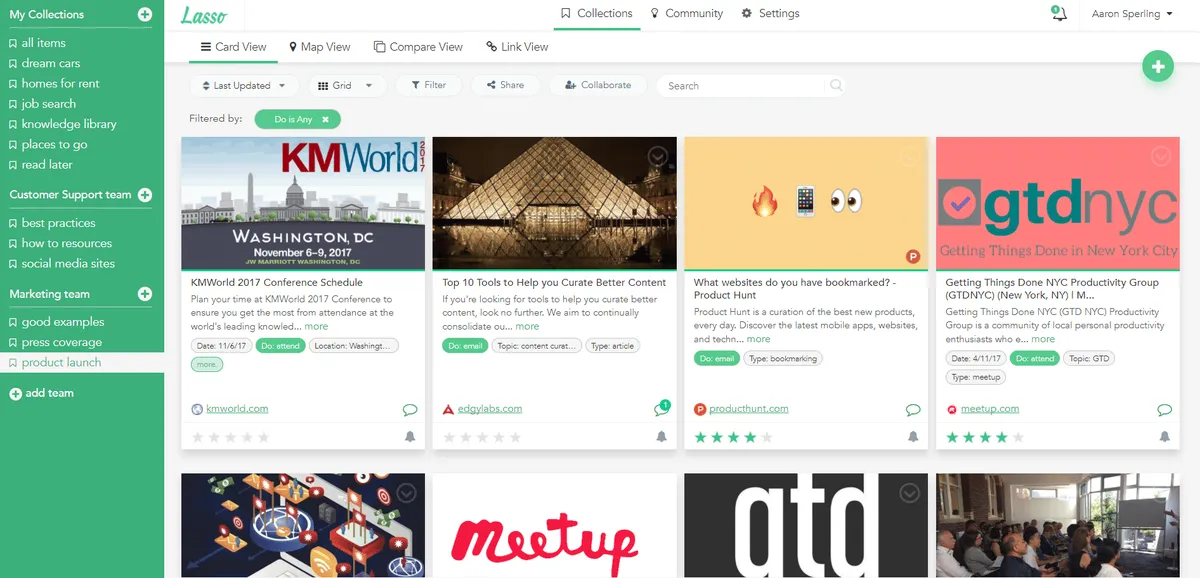1200x578 pixels.
Task: Toggle reminder bell on meetup.com card
Action: click(1165, 437)
